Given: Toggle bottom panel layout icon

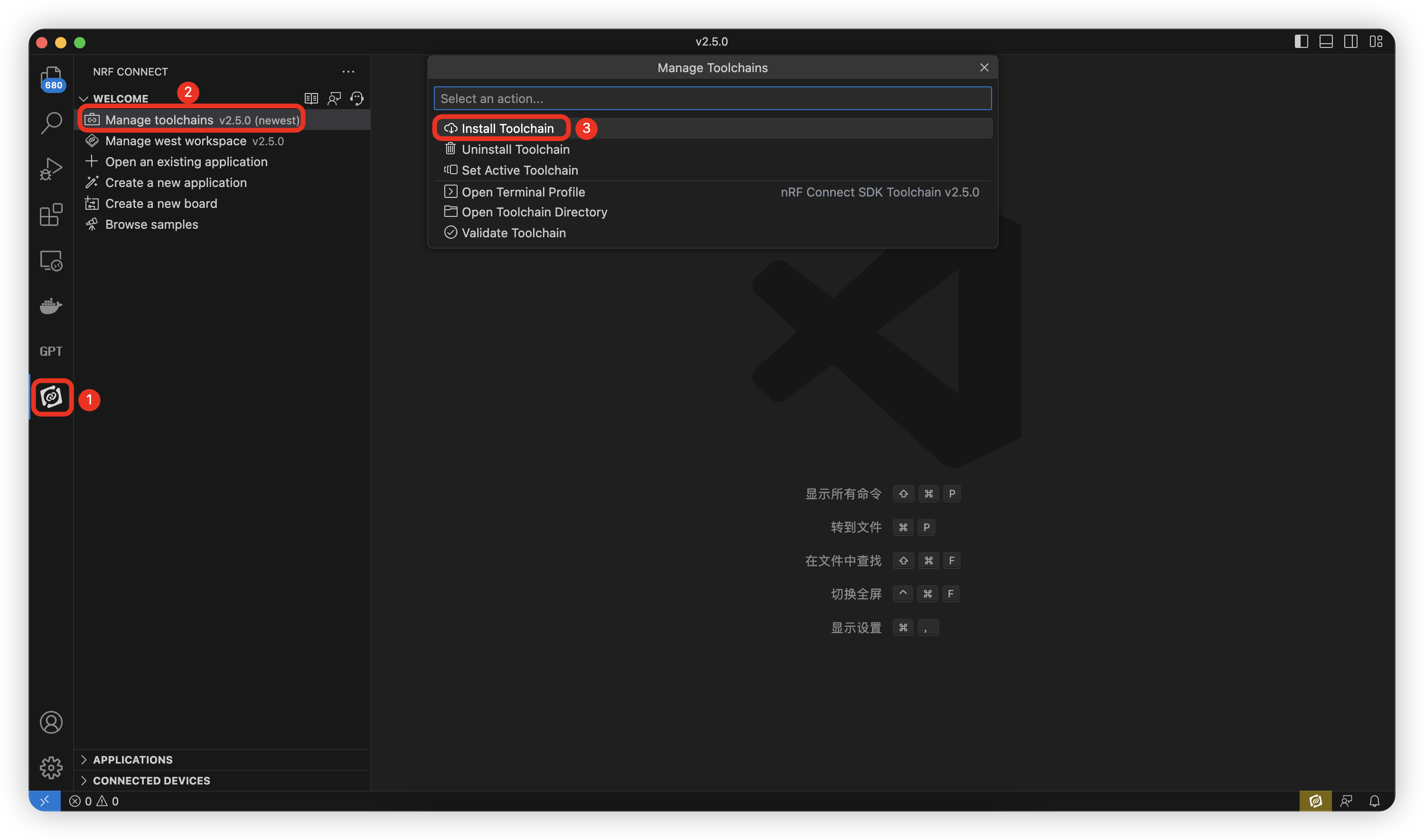Looking at the screenshot, I should coord(1326,41).
